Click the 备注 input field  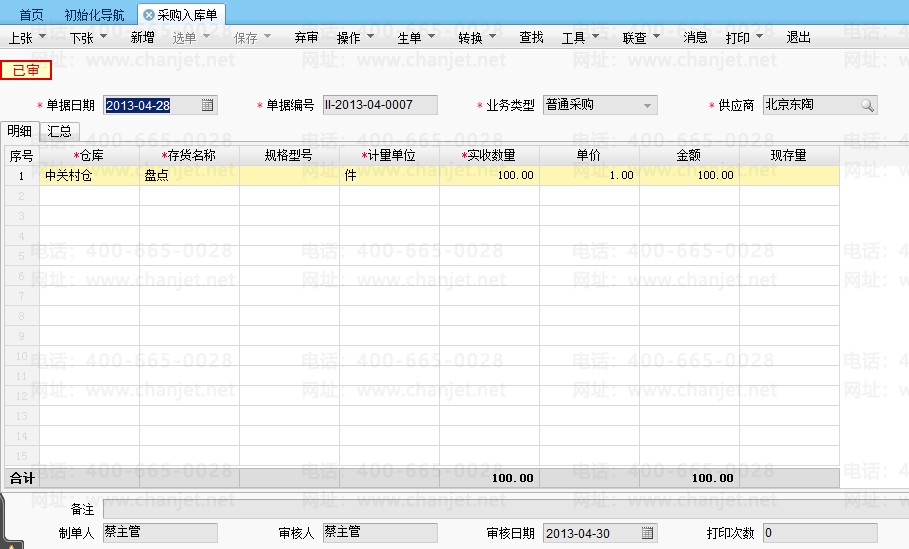(x=506, y=509)
